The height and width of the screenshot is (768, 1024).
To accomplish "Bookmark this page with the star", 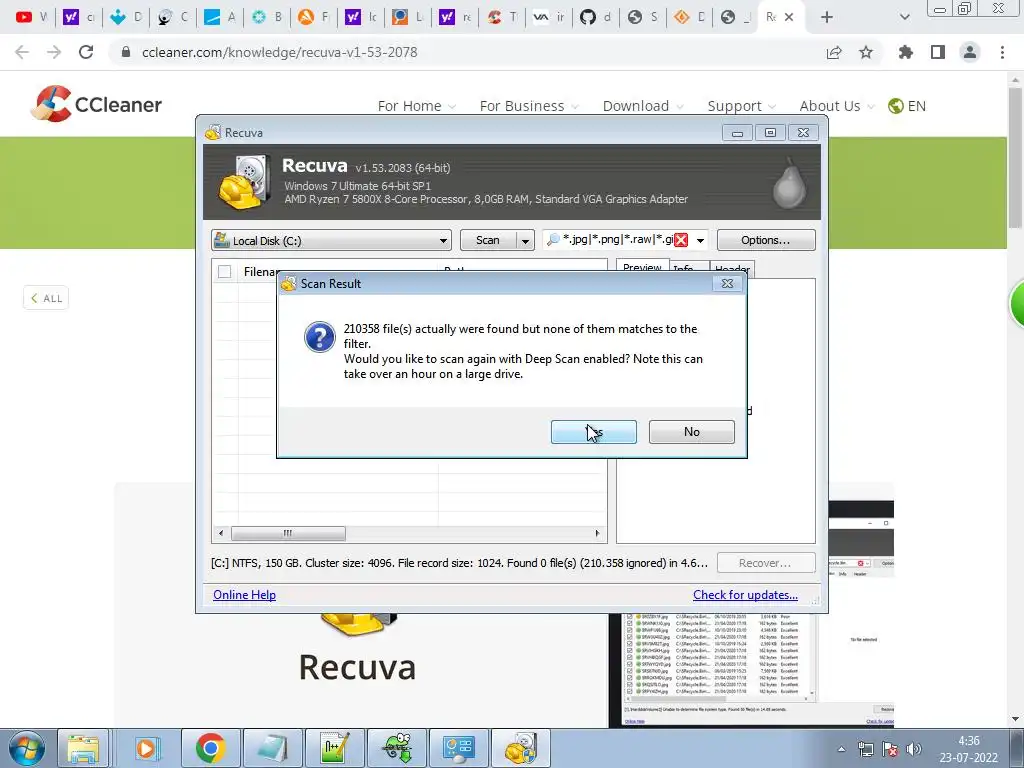I will click(x=866, y=52).
